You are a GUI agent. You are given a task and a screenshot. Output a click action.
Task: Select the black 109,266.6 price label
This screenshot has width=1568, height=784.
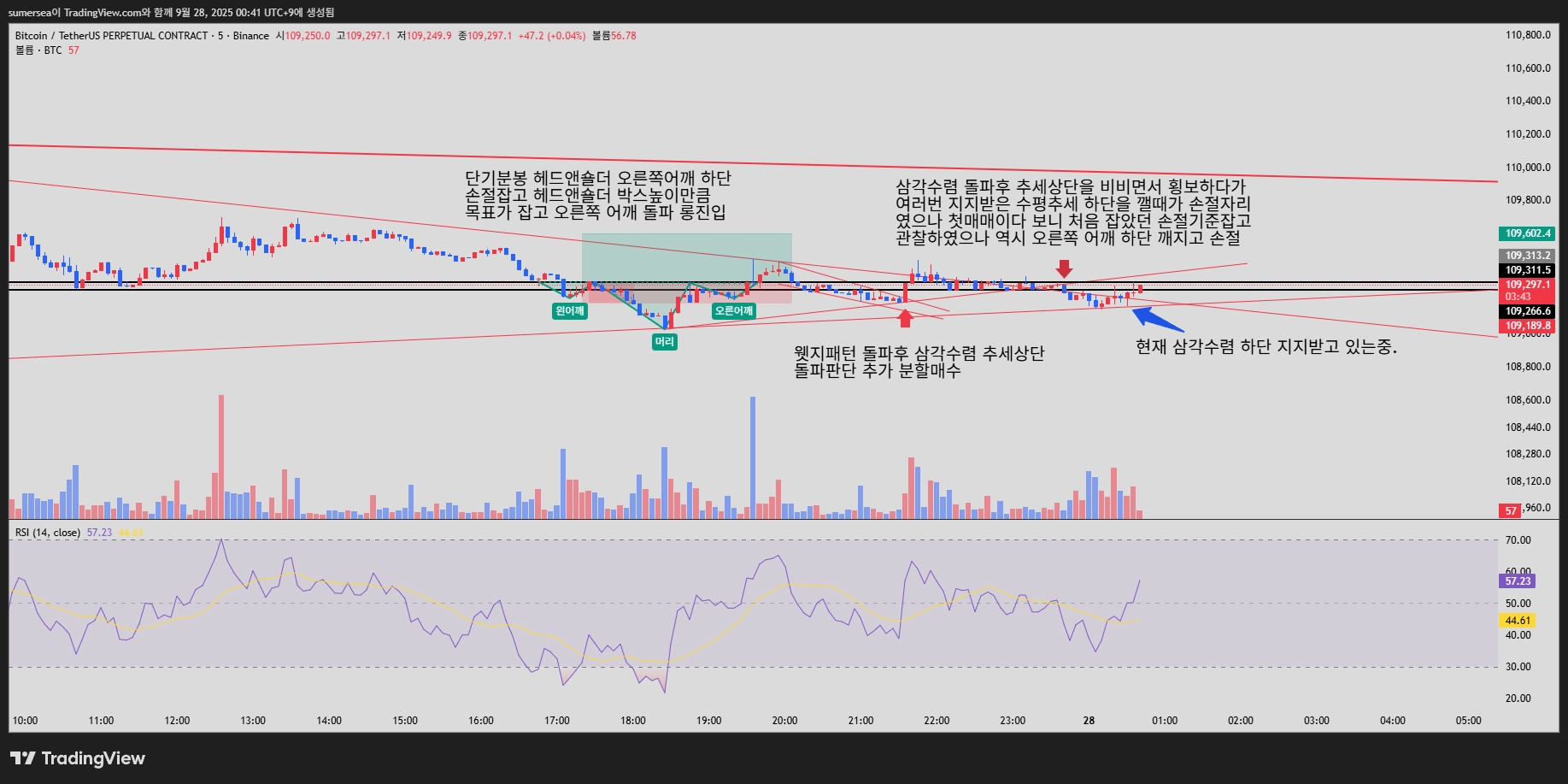coord(1527,311)
